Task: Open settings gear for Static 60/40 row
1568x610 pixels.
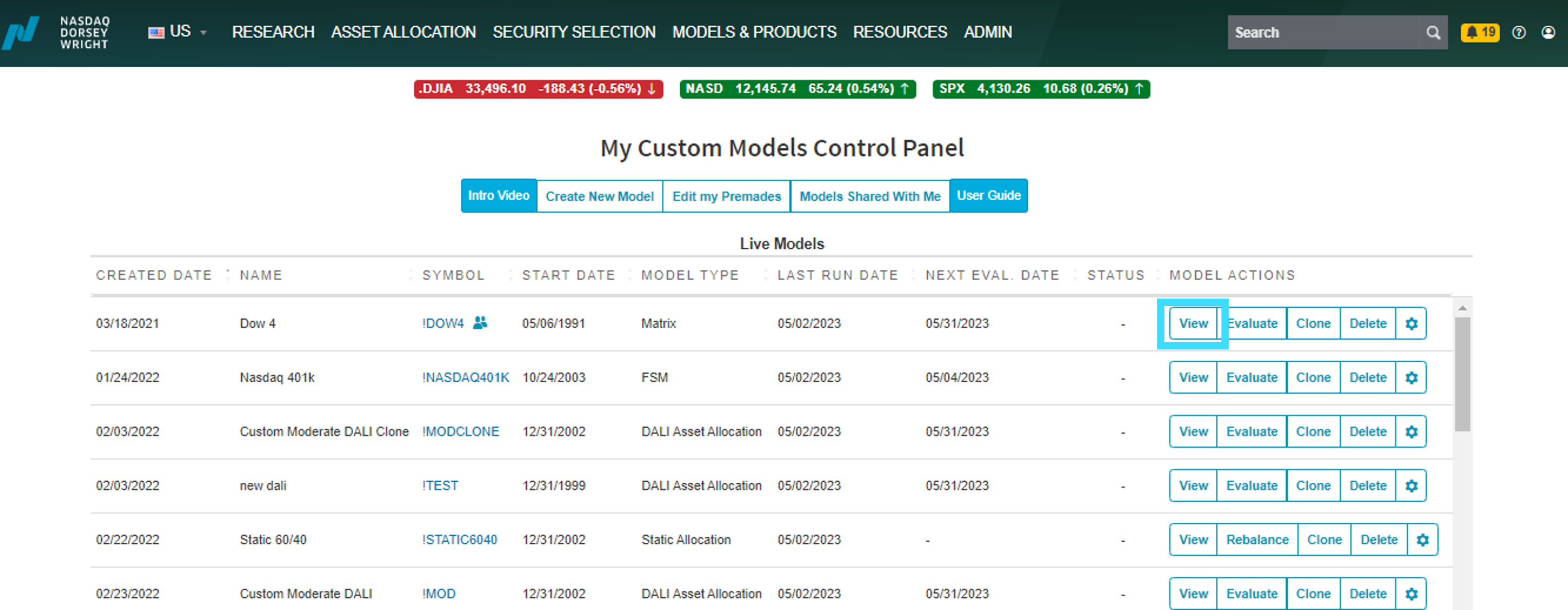Action: coord(1422,540)
